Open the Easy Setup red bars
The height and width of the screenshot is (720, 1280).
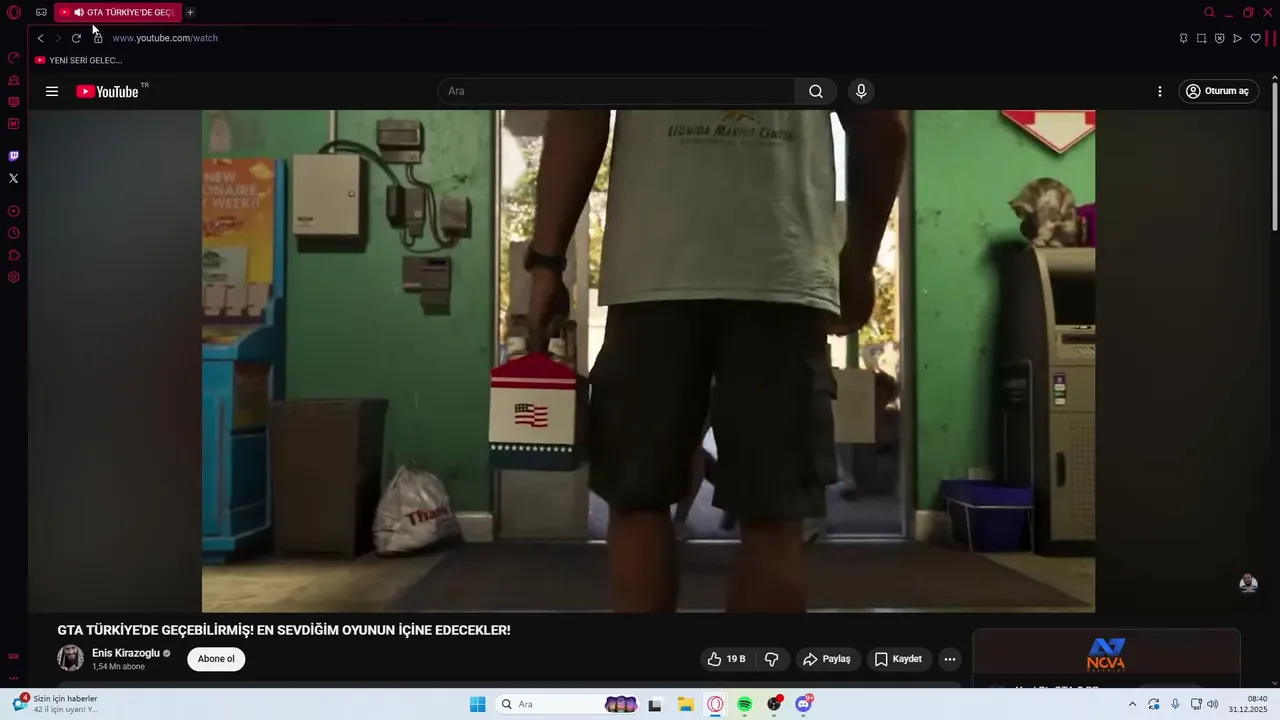point(1271,38)
